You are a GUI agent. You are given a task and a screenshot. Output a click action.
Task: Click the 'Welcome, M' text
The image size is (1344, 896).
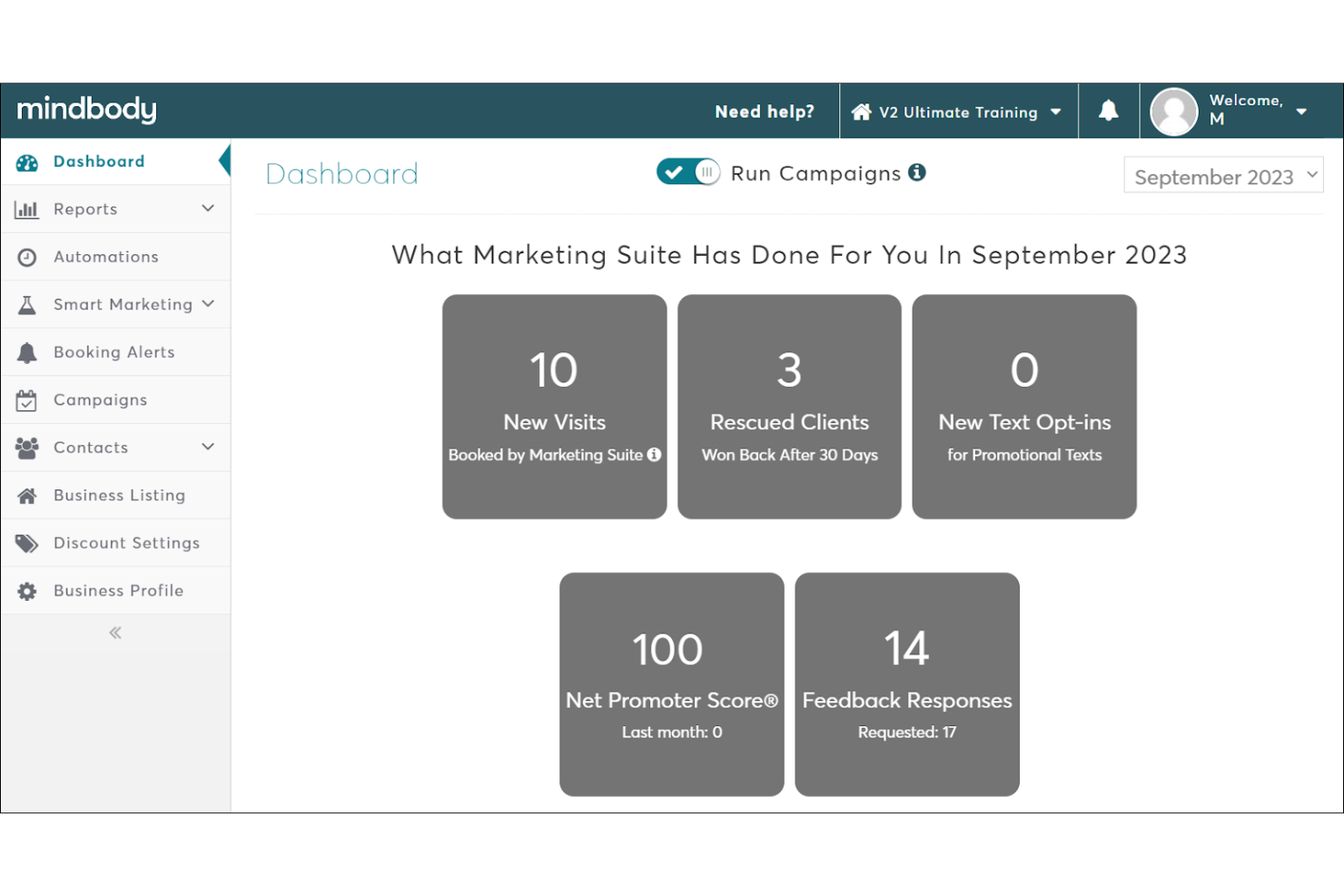[x=1246, y=110]
